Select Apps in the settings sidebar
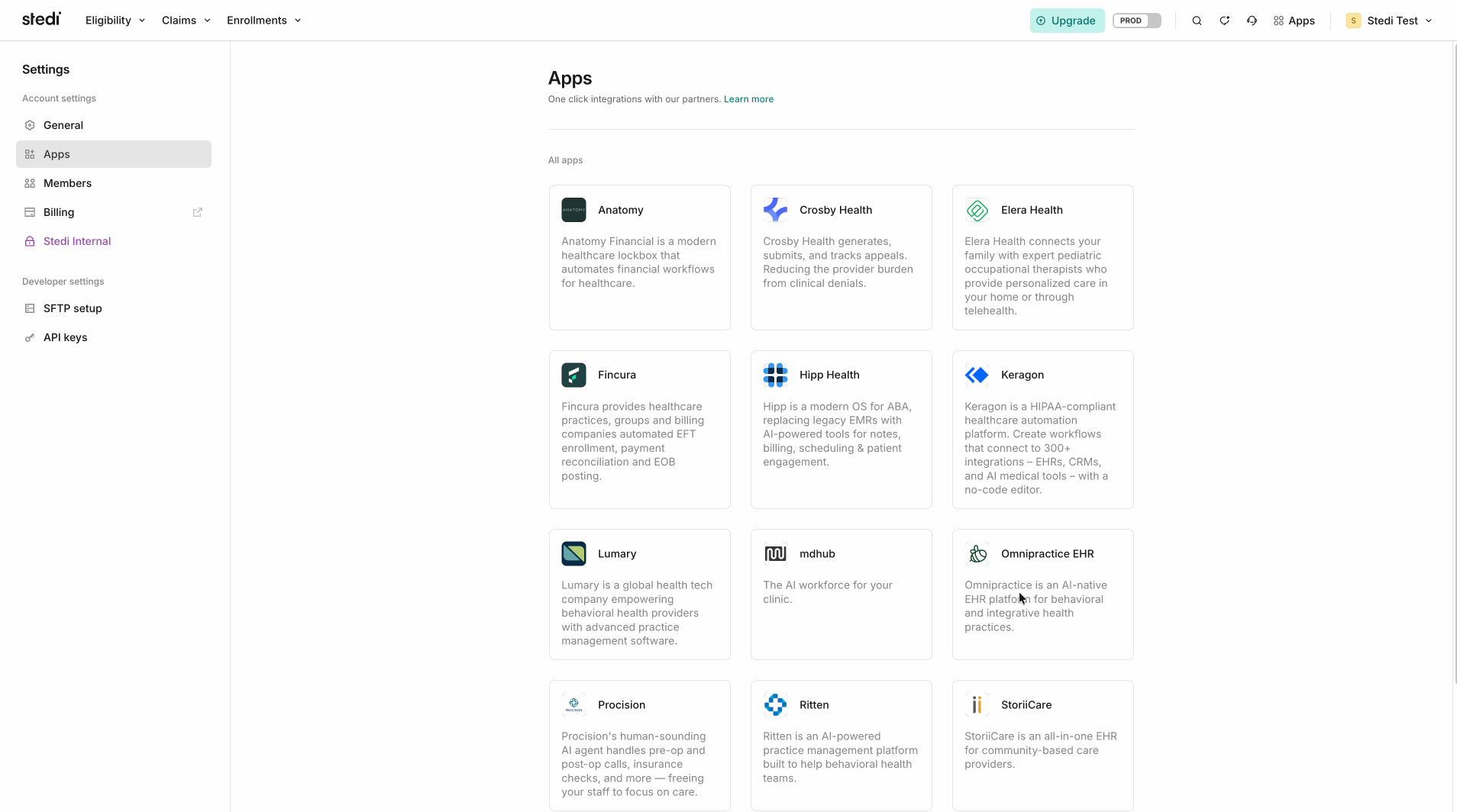This screenshot has height=812, width=1457. (x=114, y=154)
